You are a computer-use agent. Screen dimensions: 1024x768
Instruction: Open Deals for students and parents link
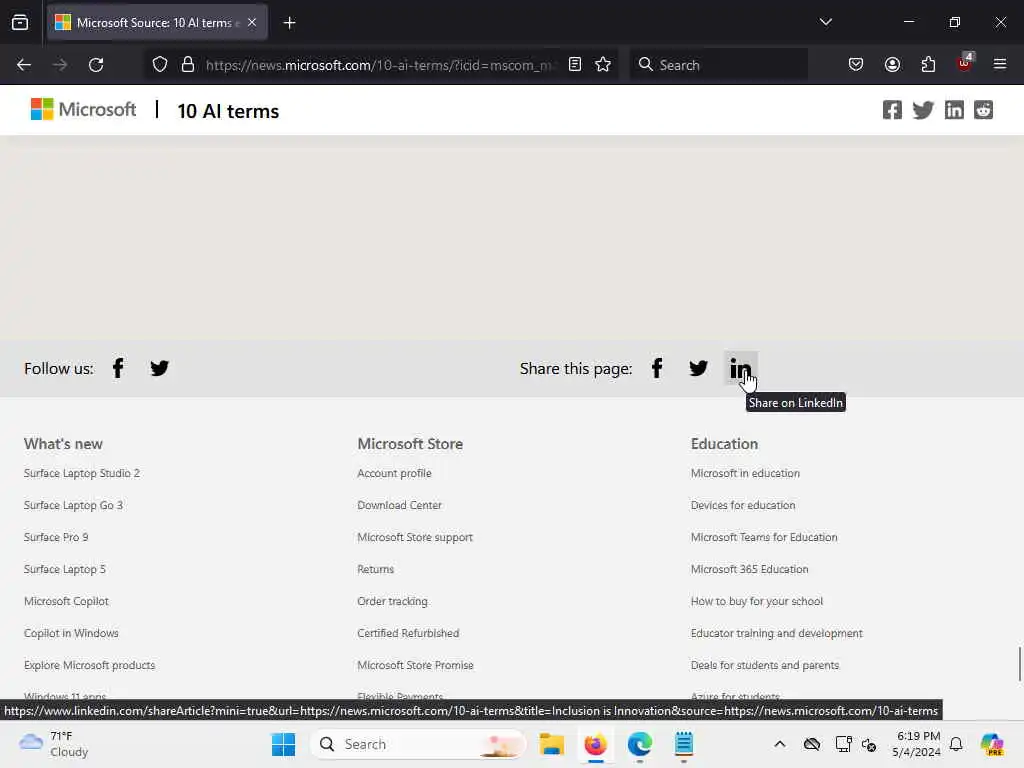(x=765, y=665)
